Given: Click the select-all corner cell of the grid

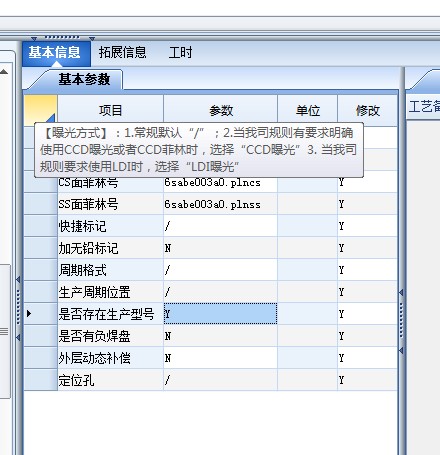Looking at the screenshot, I should (x=40, y=109).
